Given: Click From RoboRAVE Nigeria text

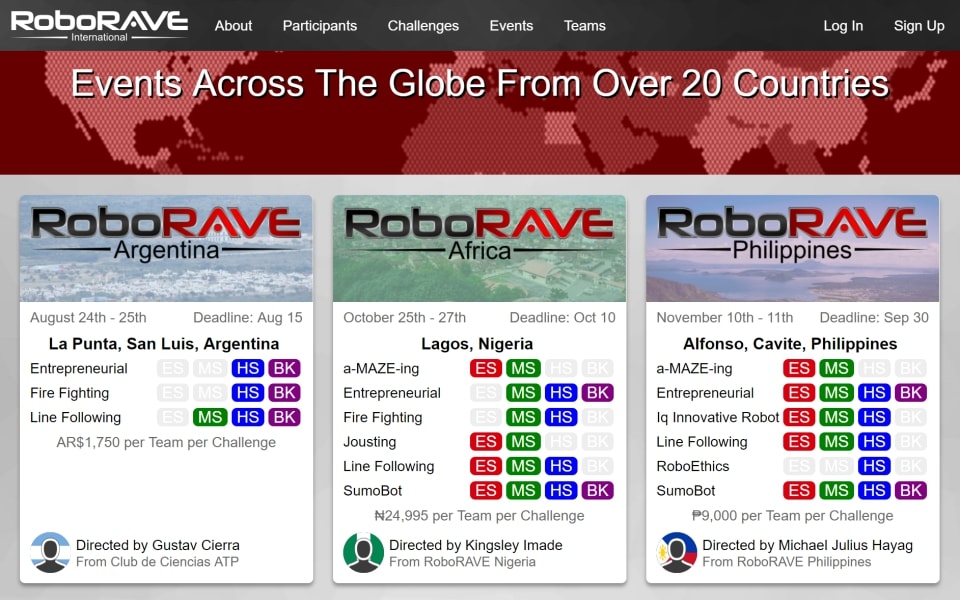Looking at the screenshot, I should click(462, 561).
